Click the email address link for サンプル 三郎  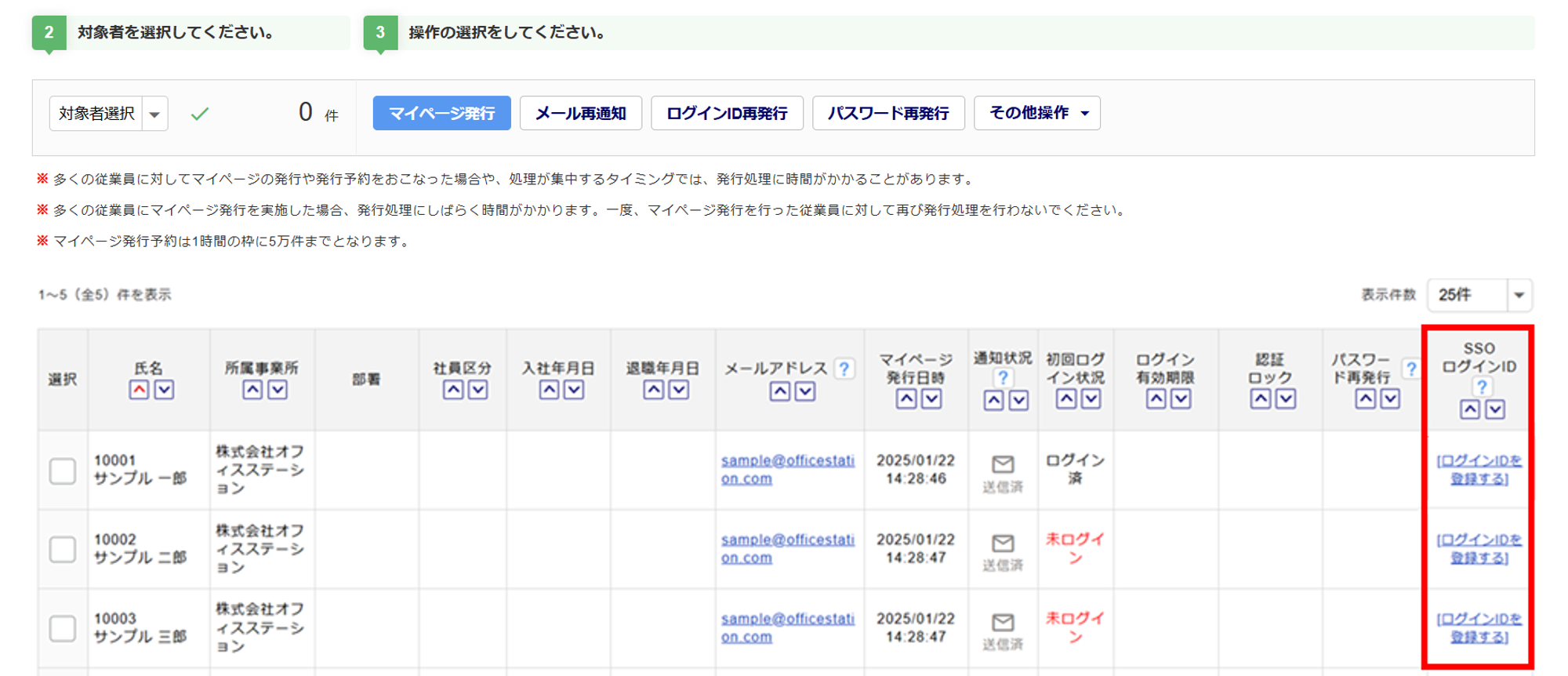pos(787,627)
